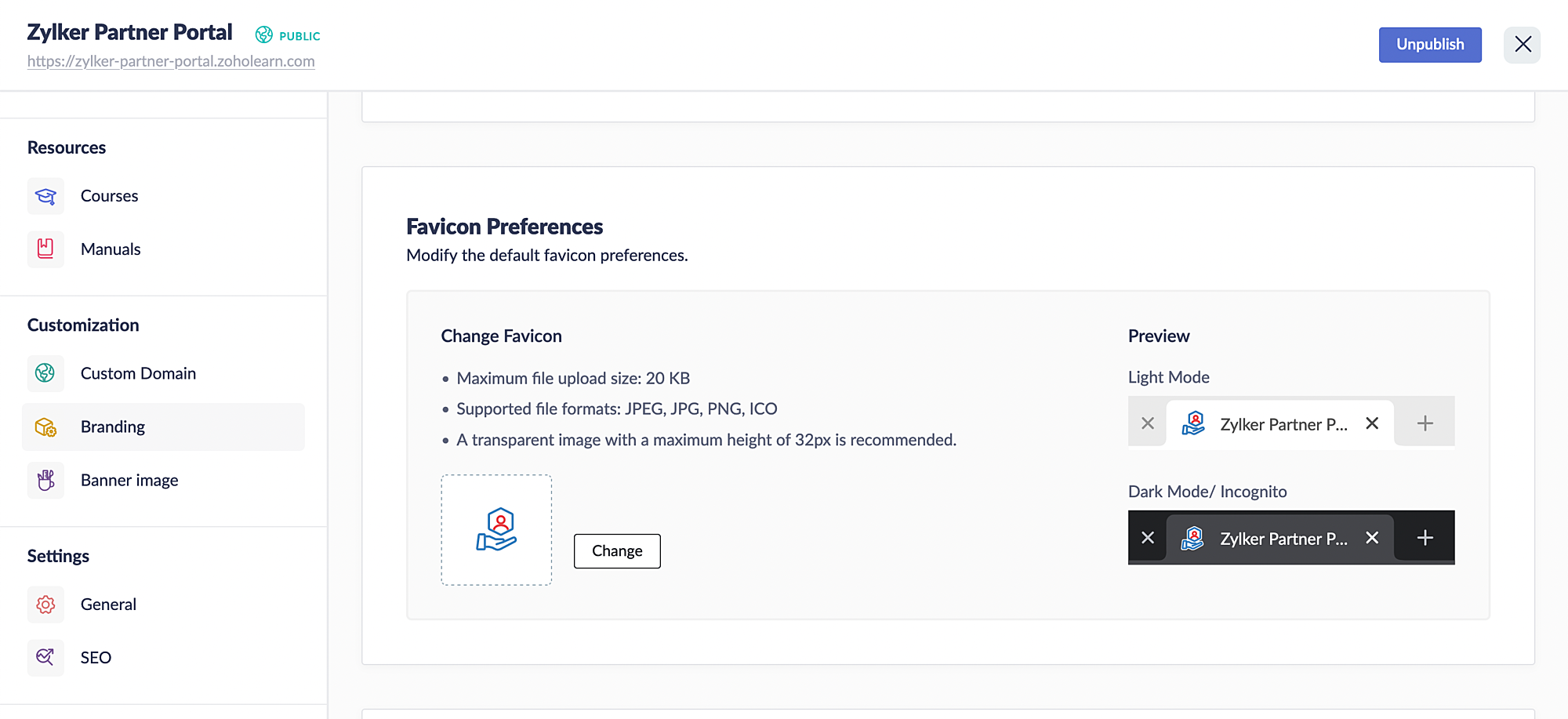Close the dark mode preview tab
The width and height of the screenshot is (1568, 719).
[1372, 538]
